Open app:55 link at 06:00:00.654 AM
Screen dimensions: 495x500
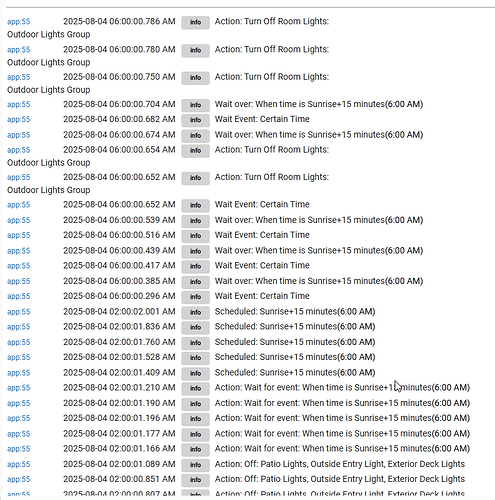(19, 150)
